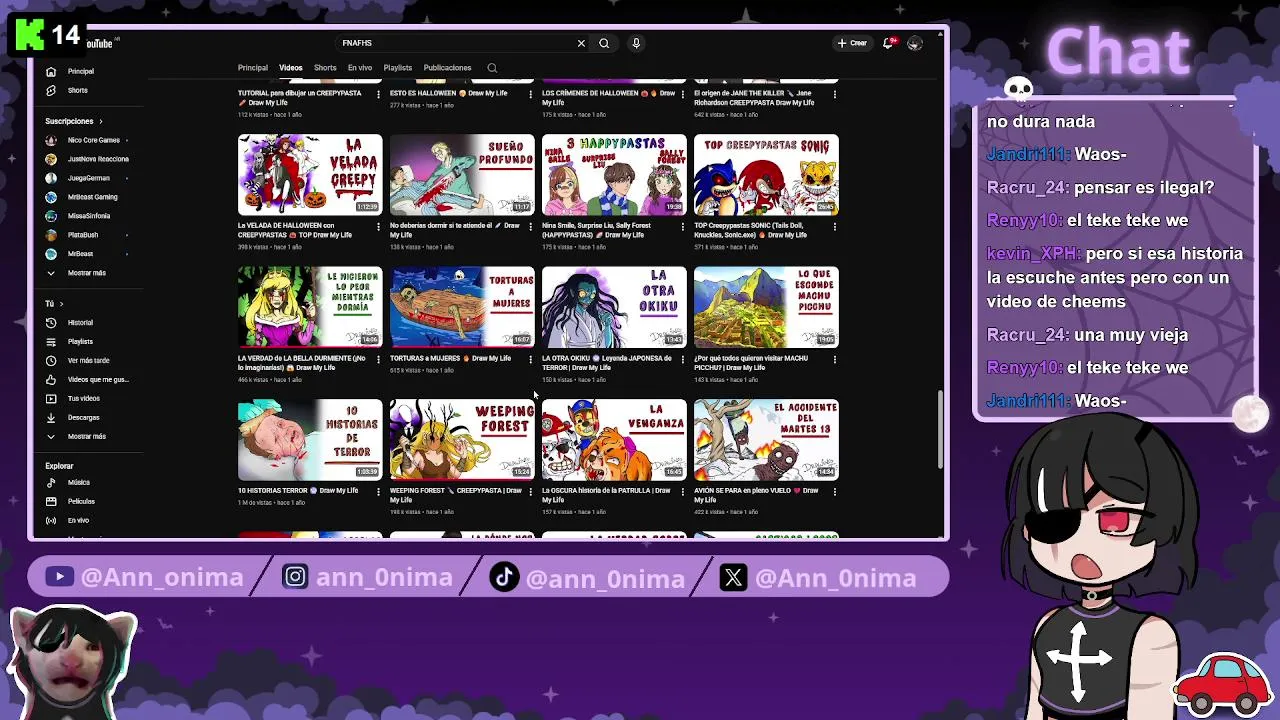Play El Accidente del Martes 13 thumbnail
The width and height of the screenshot is (1280, 720).
(x=766, y=440)
